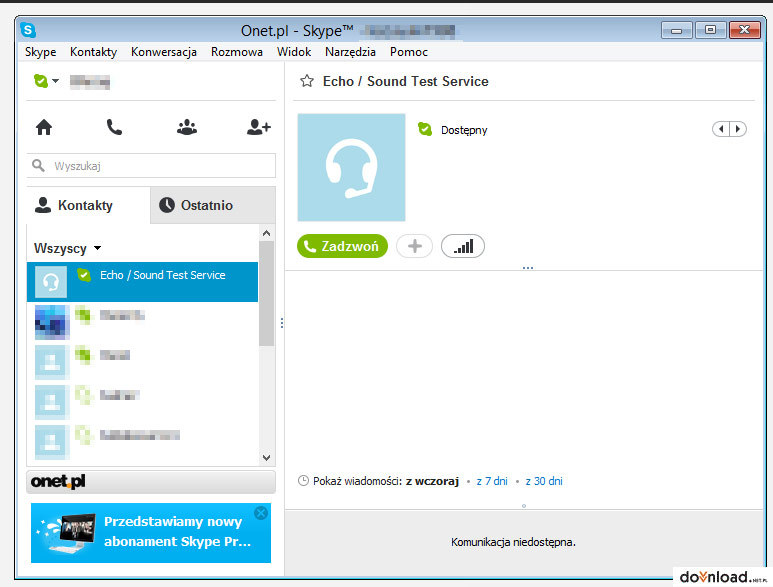Open the Skype Premium ad banner

pos(151,533)
